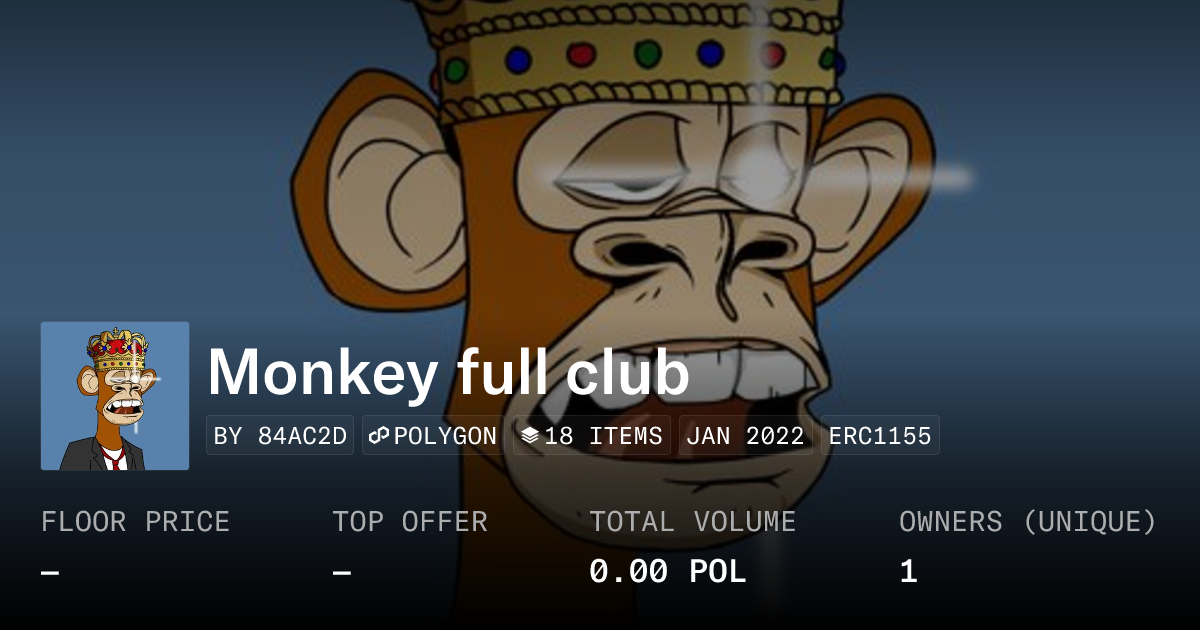Image resolution: width=1200 pixels, height=630 pixels.
Task: Select the 18 ITEMS text
Action: point(603,436)
